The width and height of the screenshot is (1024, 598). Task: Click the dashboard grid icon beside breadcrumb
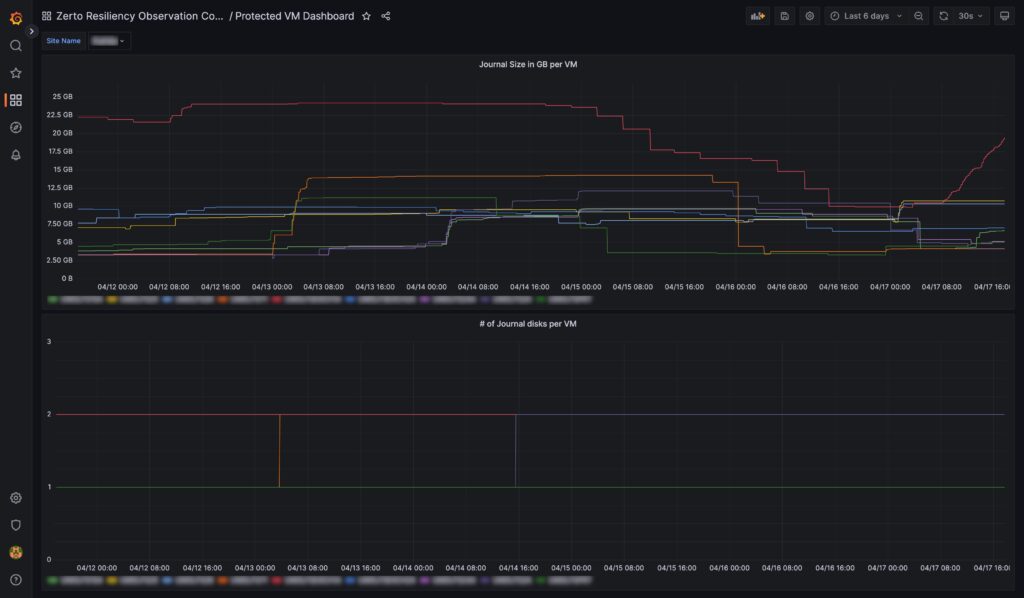46,16
